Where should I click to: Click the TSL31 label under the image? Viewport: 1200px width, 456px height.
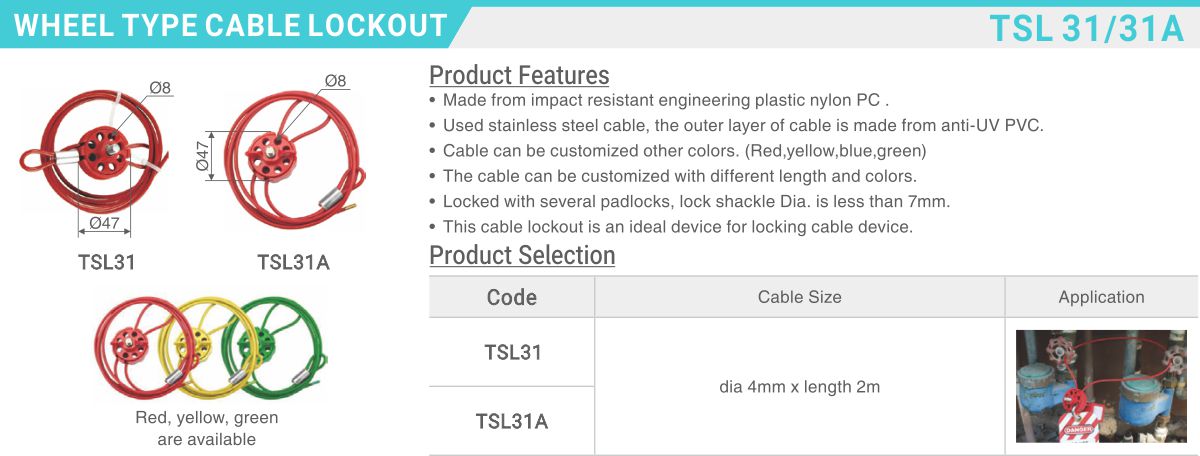pyautogui.click(x=107, y=262)
